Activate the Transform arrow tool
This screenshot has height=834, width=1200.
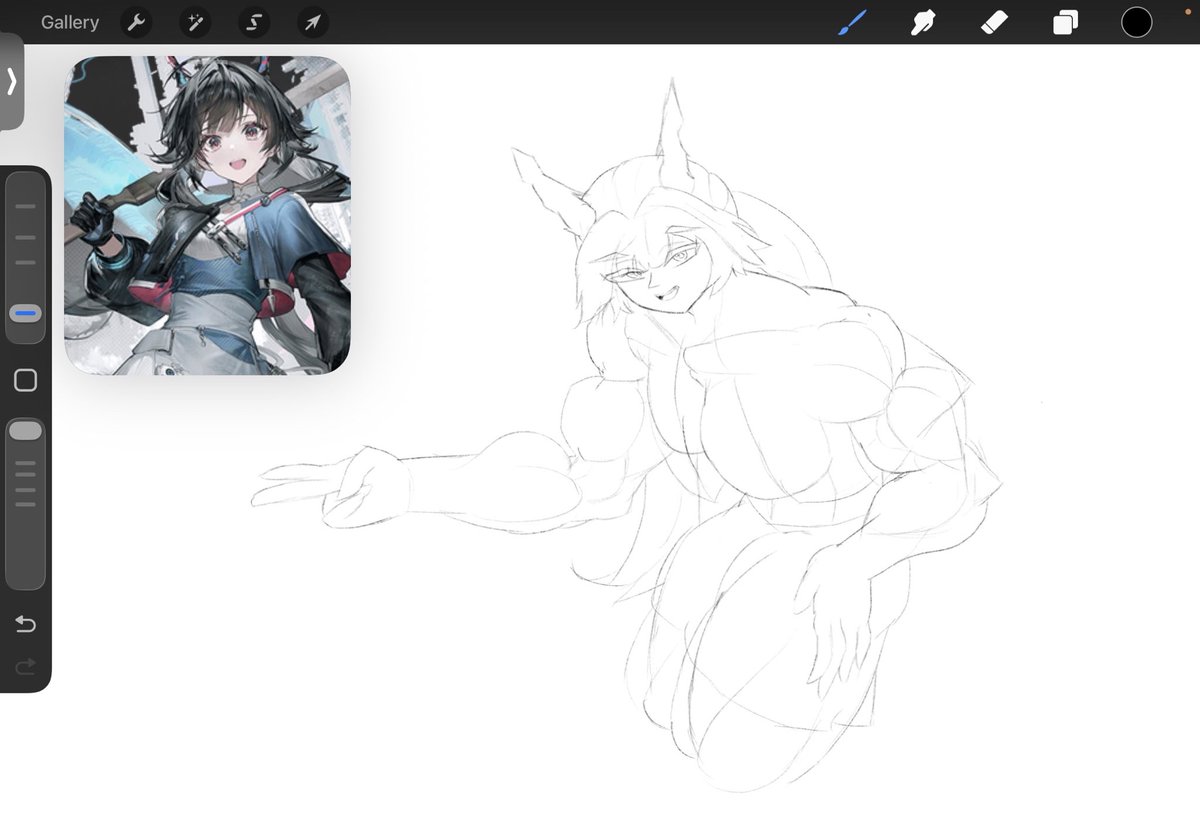click(x=313, y=22)
